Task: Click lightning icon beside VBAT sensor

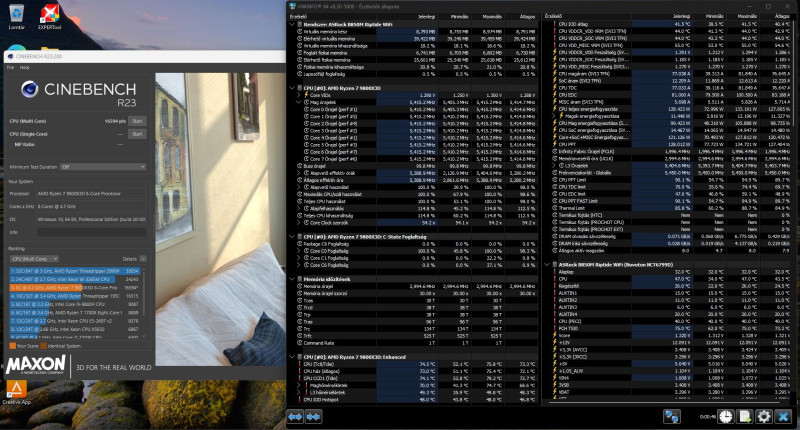Action: (555, 392)
